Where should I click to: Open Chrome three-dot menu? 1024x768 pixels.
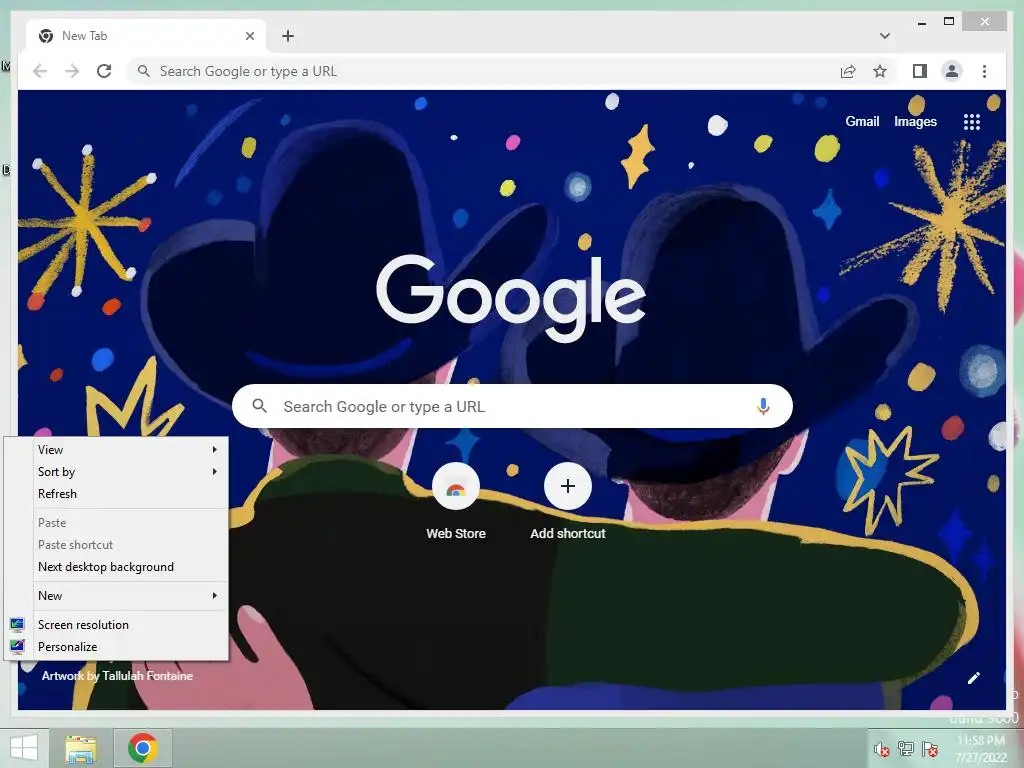(x=984, y=71)
